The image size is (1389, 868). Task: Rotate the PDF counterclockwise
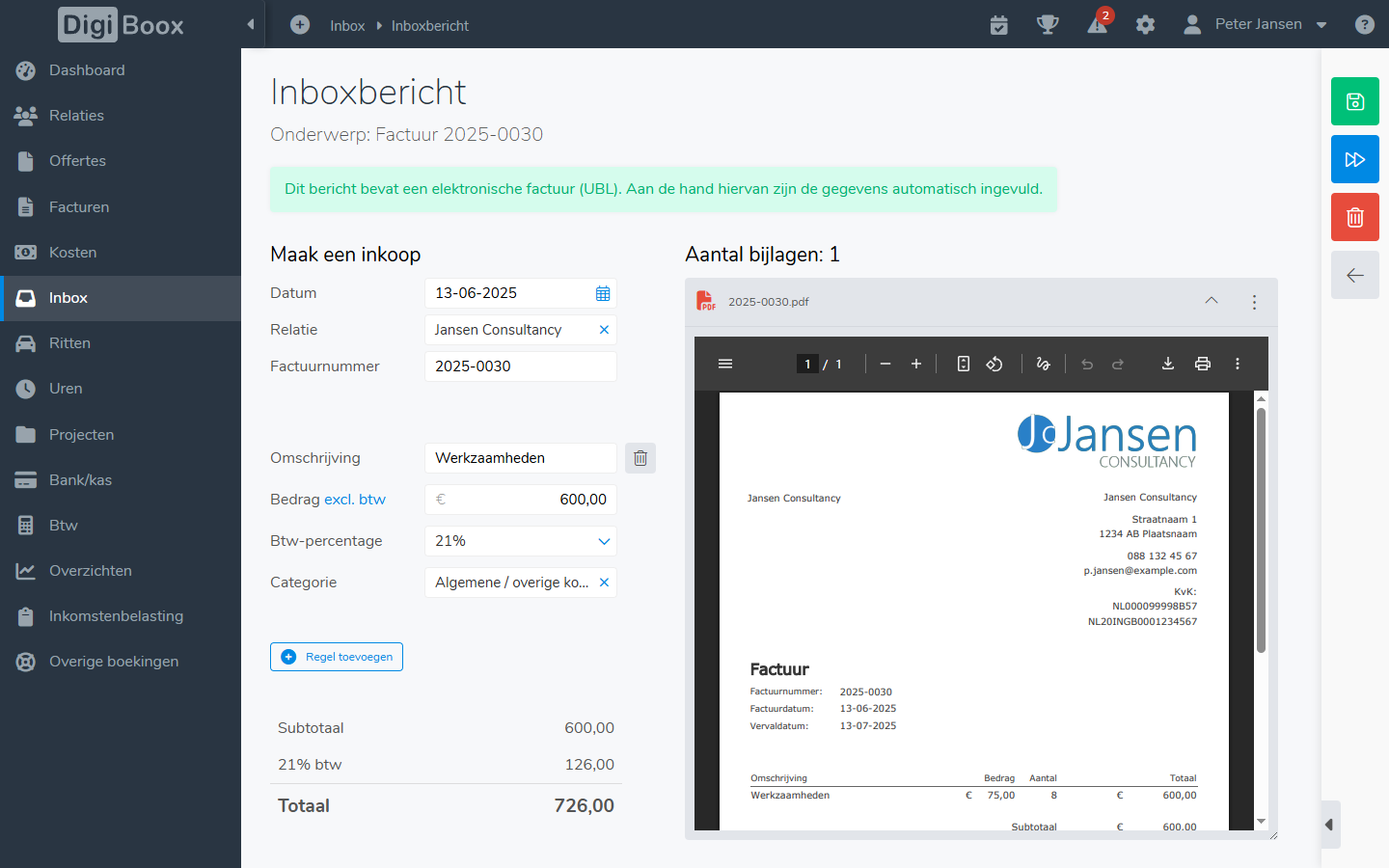point(994,364)
